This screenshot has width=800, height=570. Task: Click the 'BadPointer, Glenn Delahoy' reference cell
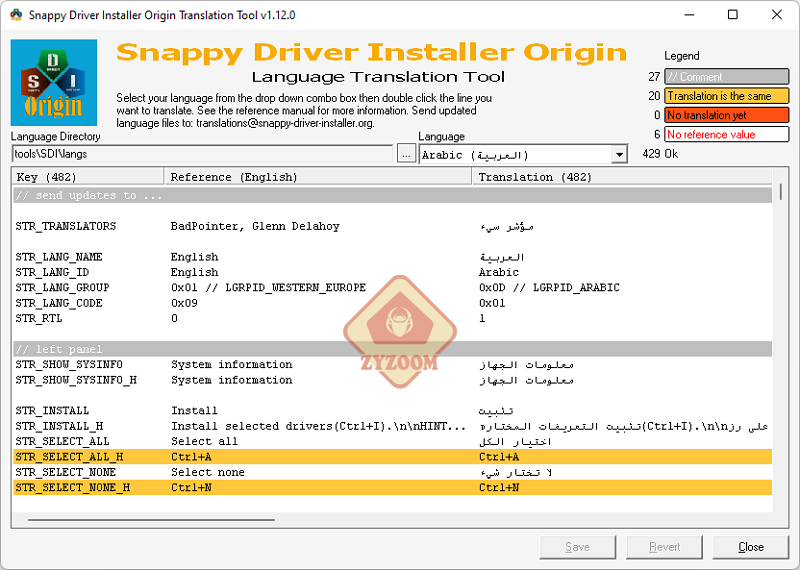tap(255, 226)
